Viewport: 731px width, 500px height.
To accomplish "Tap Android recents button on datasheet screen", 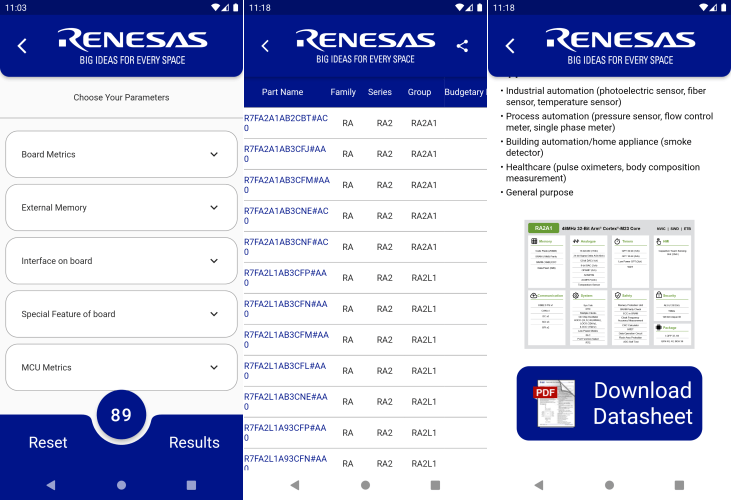I will (679, 485).
